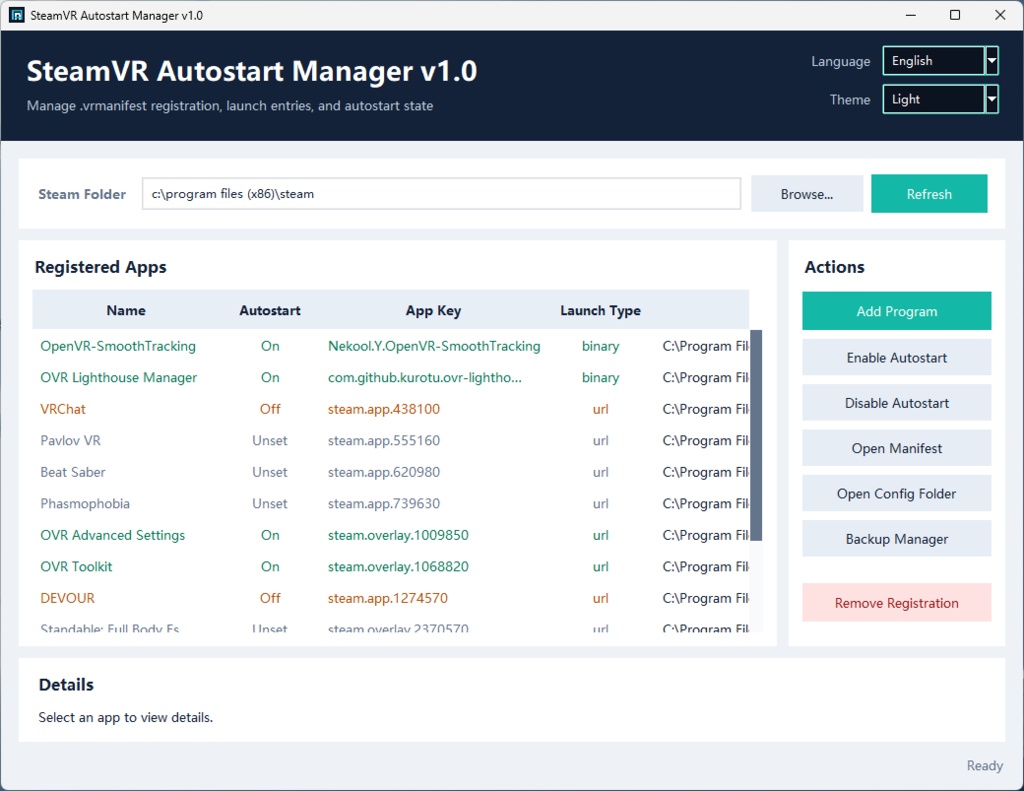The image size is (1024, 791).
Task: Select the Phasmophobia entry
Action: (x=391, y=504)
